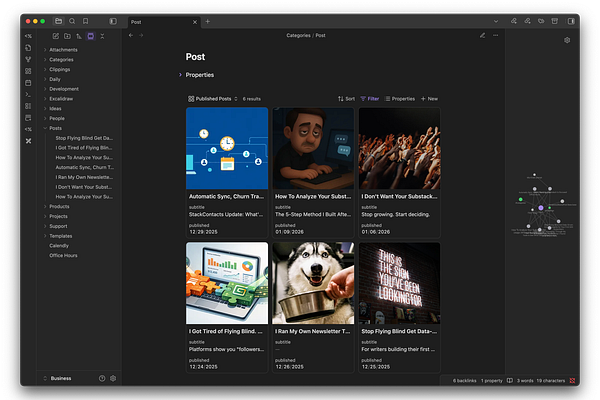Open vault settings gear next to Business

click(113, 378)
